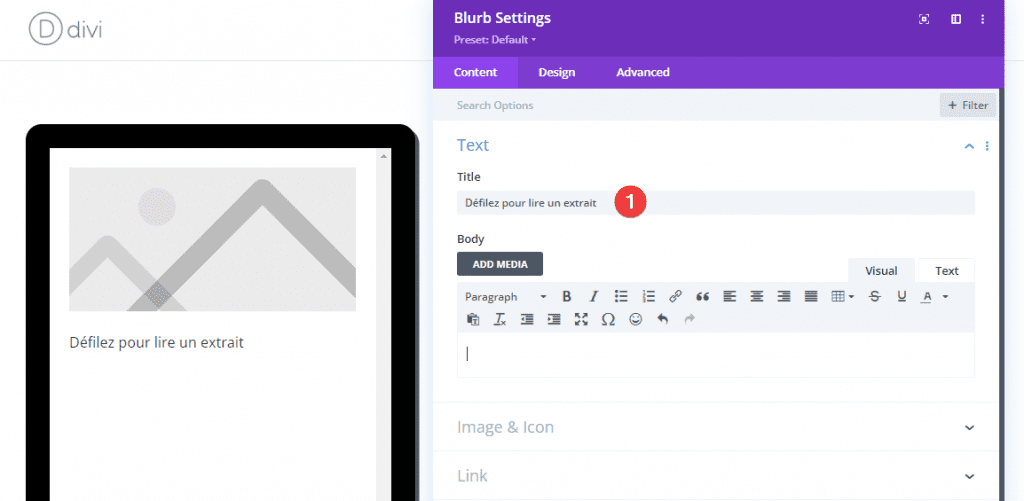Click the Add Media button
This screenshot has width=1024, height=501.
[500, 264]
